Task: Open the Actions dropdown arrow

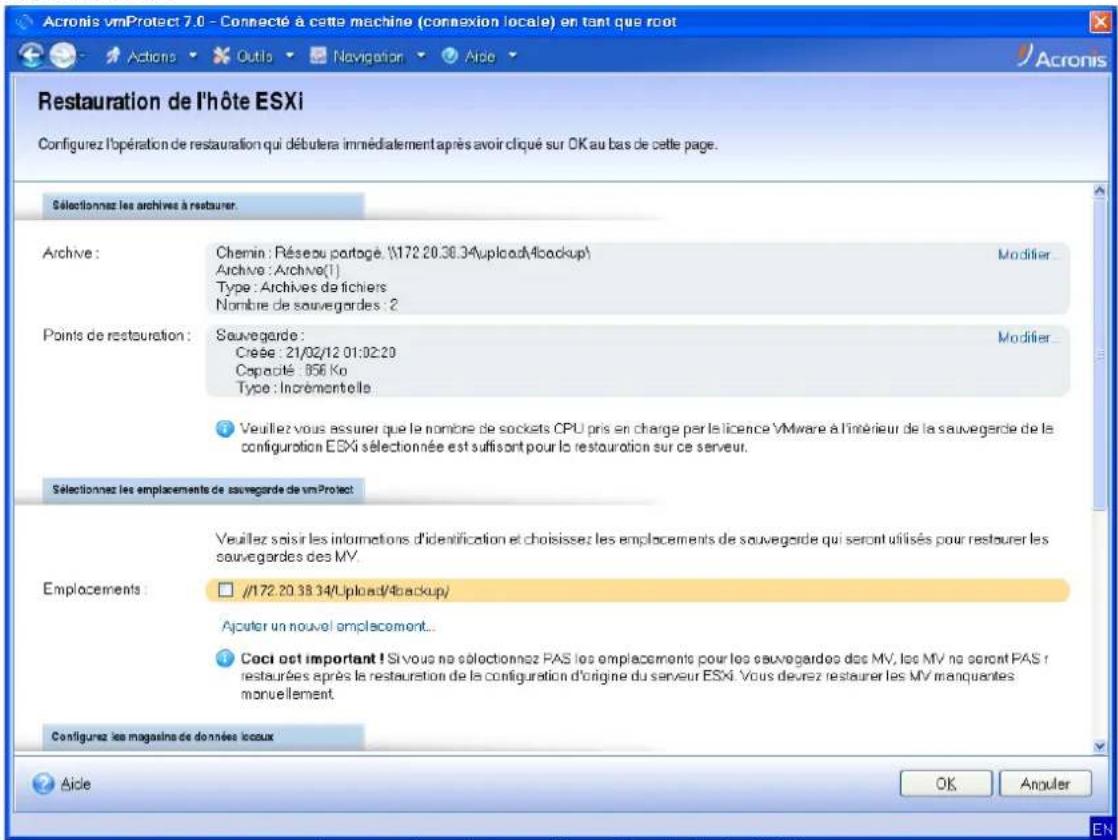Action: pyautogui.click(x=193, y=56)
